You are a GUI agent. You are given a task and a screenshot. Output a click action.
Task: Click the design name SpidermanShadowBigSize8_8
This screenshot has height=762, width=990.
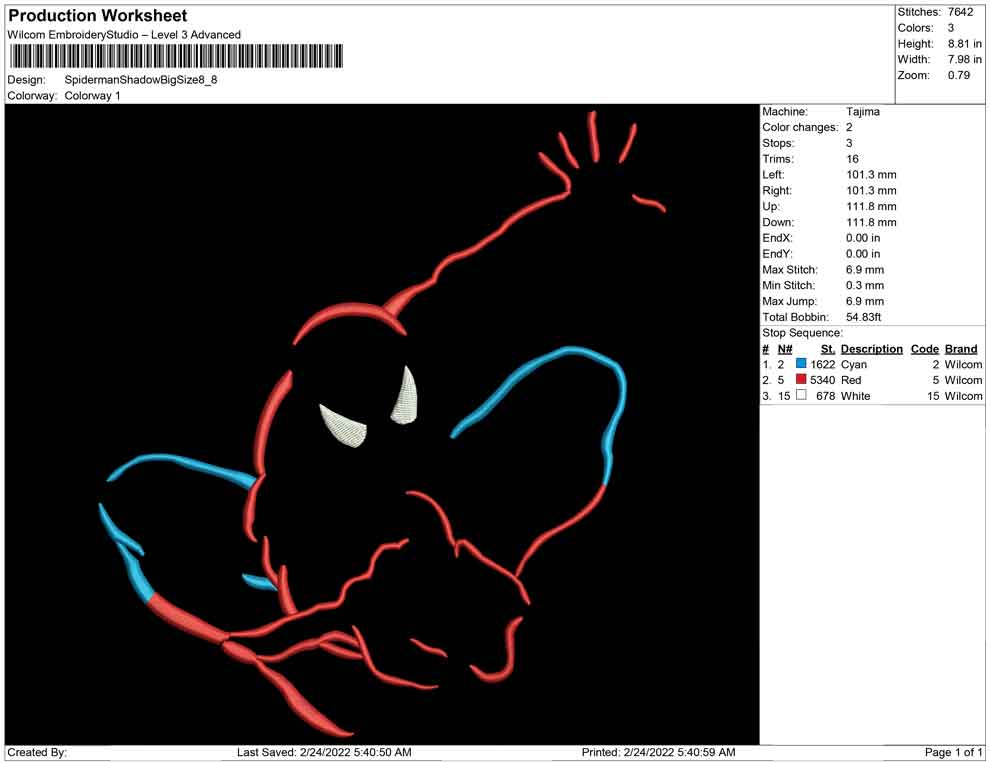click(140, 80)
